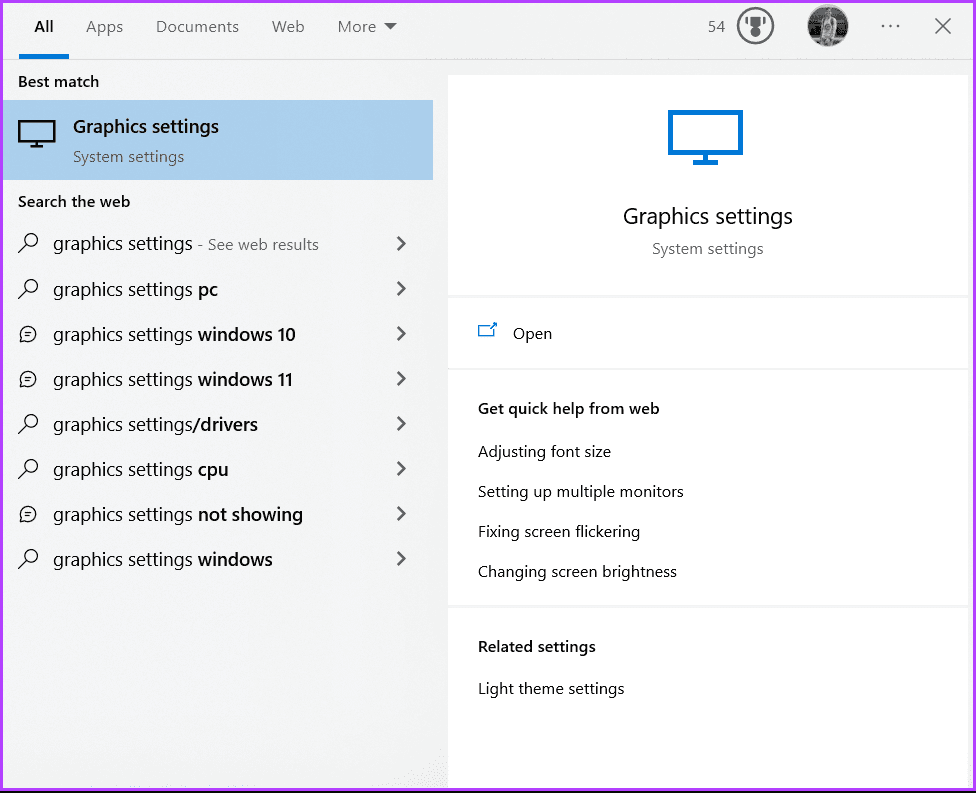Open the user profile avatar

point(827,26)
